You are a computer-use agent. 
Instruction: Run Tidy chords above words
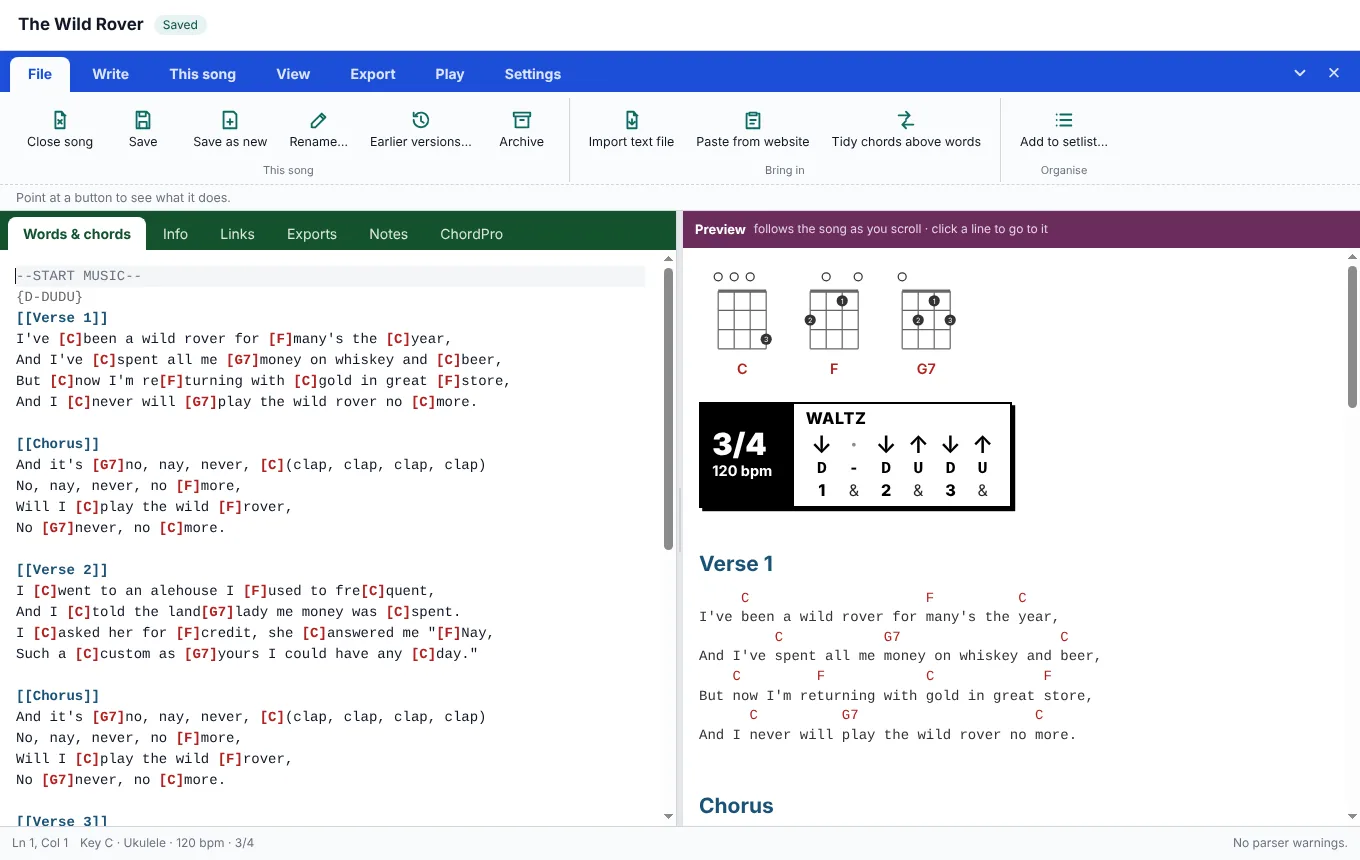point(906,130)
